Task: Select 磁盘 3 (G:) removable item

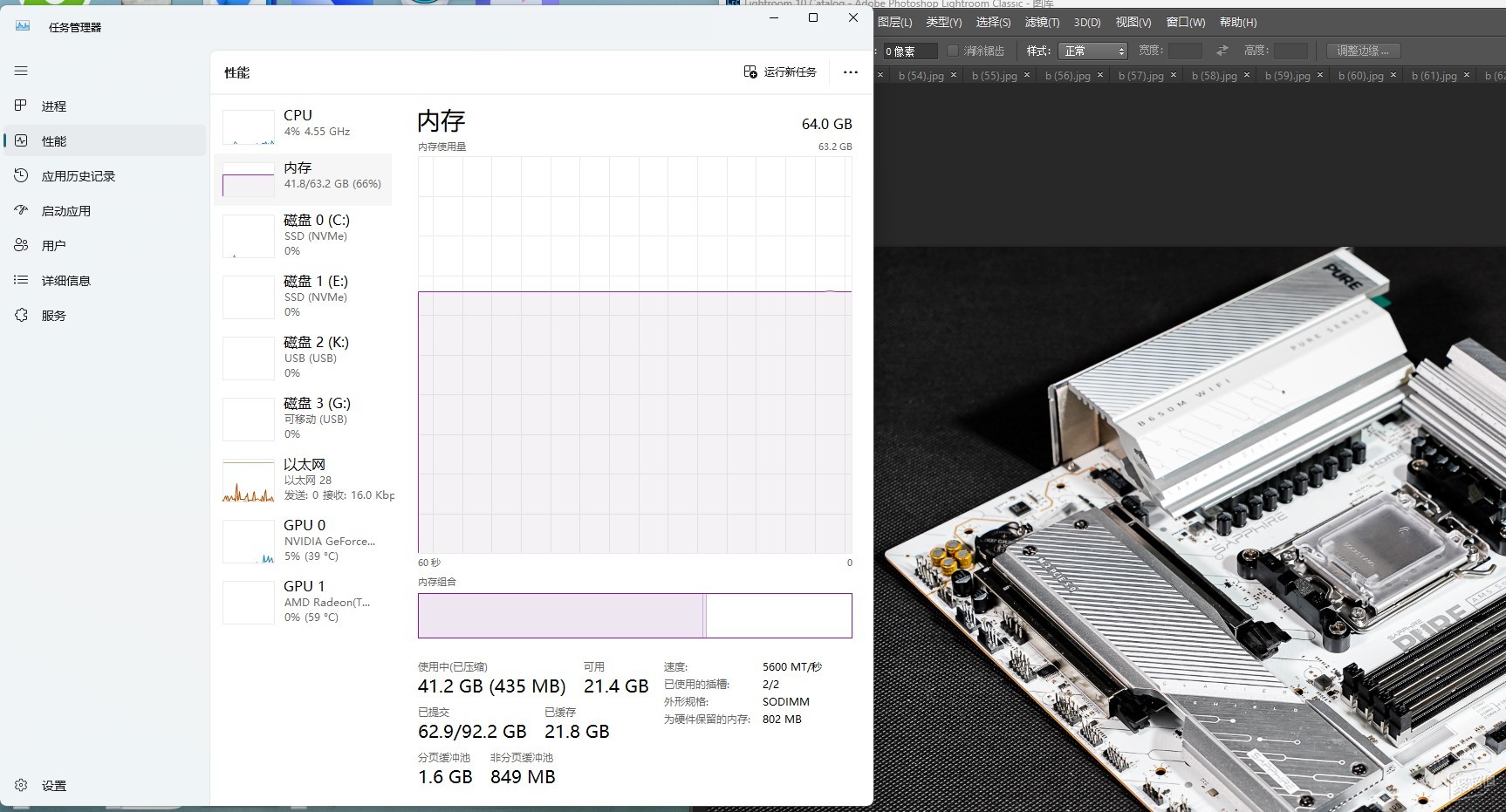Action: pos(303,419)
